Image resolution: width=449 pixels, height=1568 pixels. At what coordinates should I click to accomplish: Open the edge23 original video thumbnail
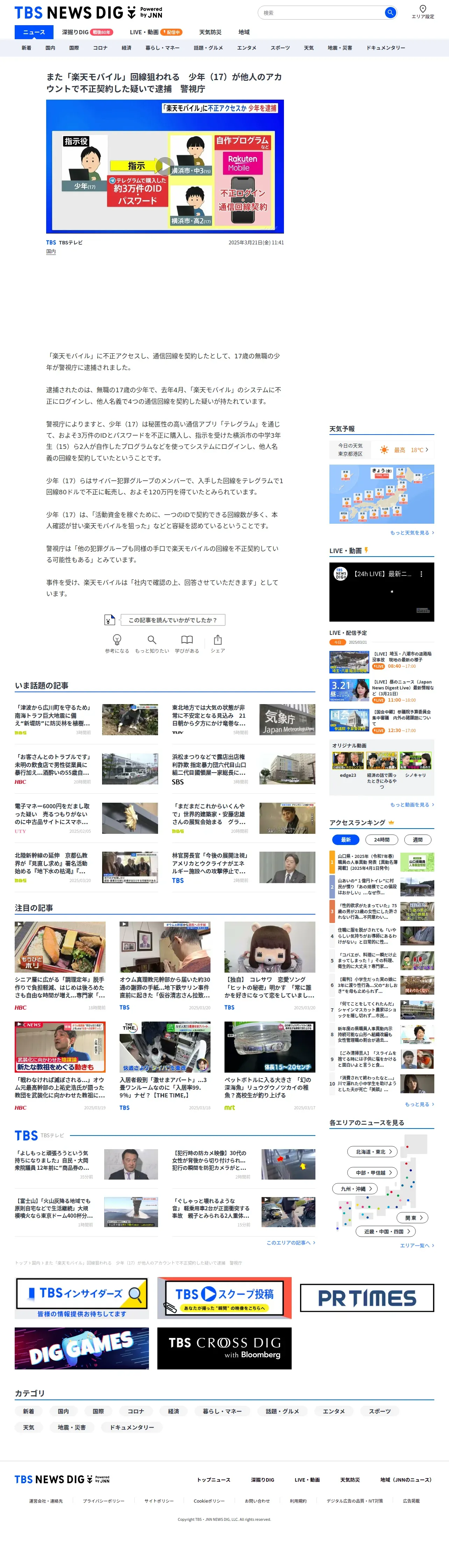point(348,760)
